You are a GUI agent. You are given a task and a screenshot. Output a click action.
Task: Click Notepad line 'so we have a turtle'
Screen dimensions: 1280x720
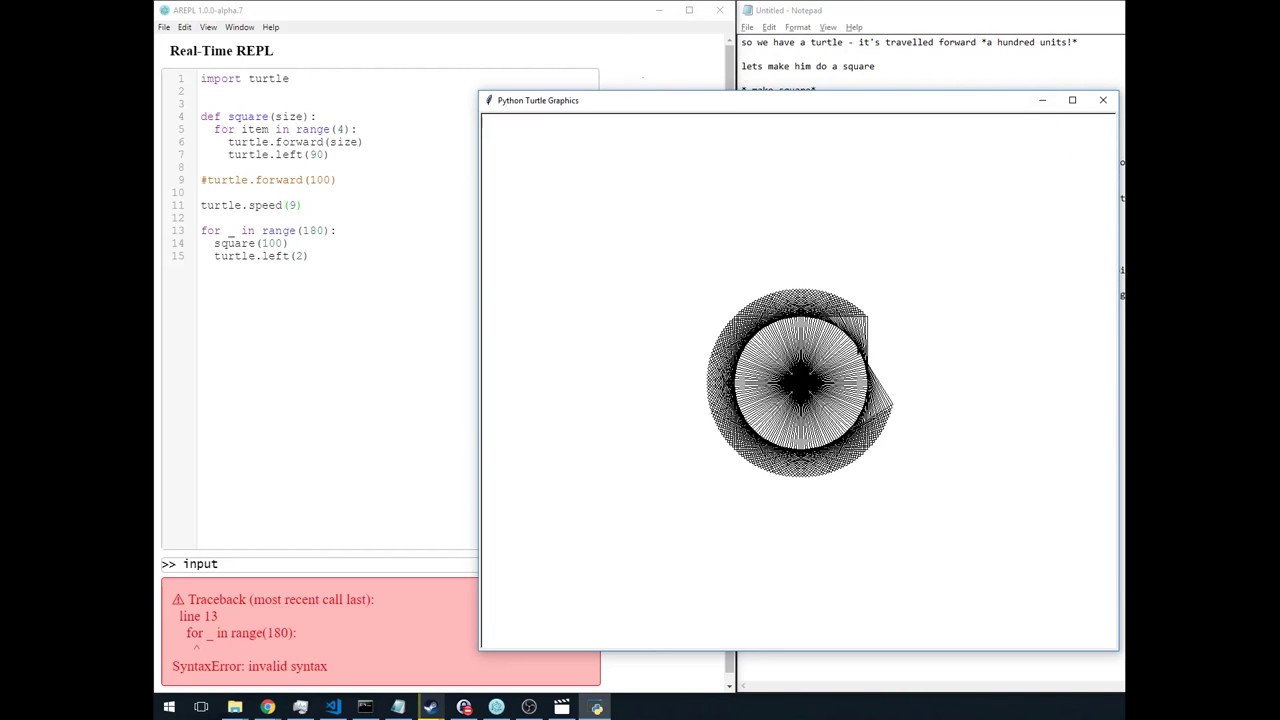coord(909,42)
